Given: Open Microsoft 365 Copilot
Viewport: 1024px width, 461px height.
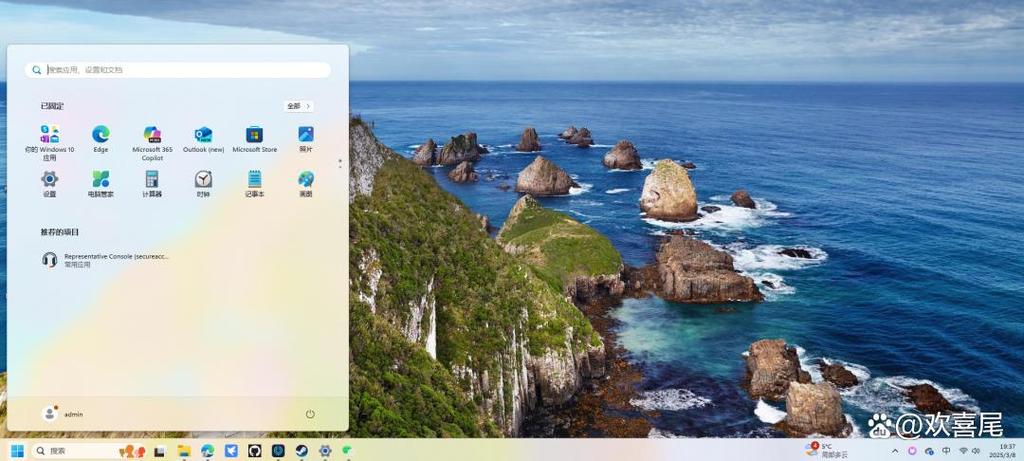Looking at the screenshot, I should coord(152,143).
